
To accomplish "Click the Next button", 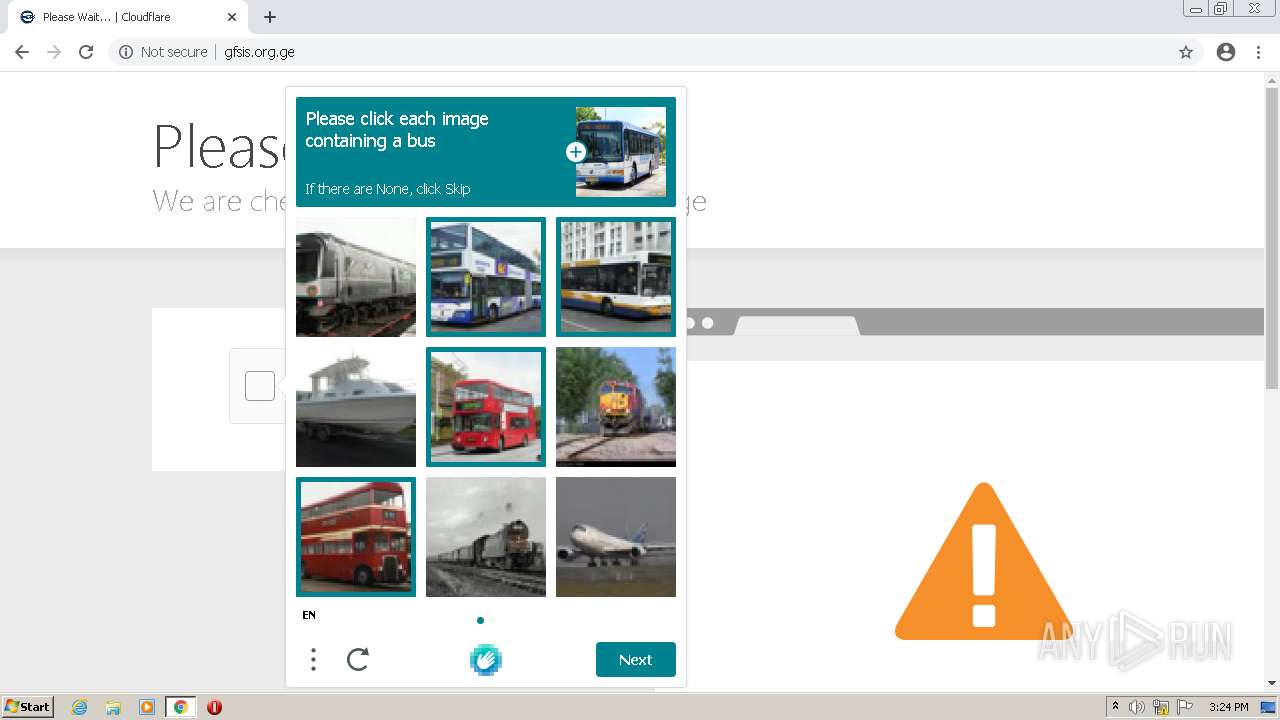I will click(636, 659).
